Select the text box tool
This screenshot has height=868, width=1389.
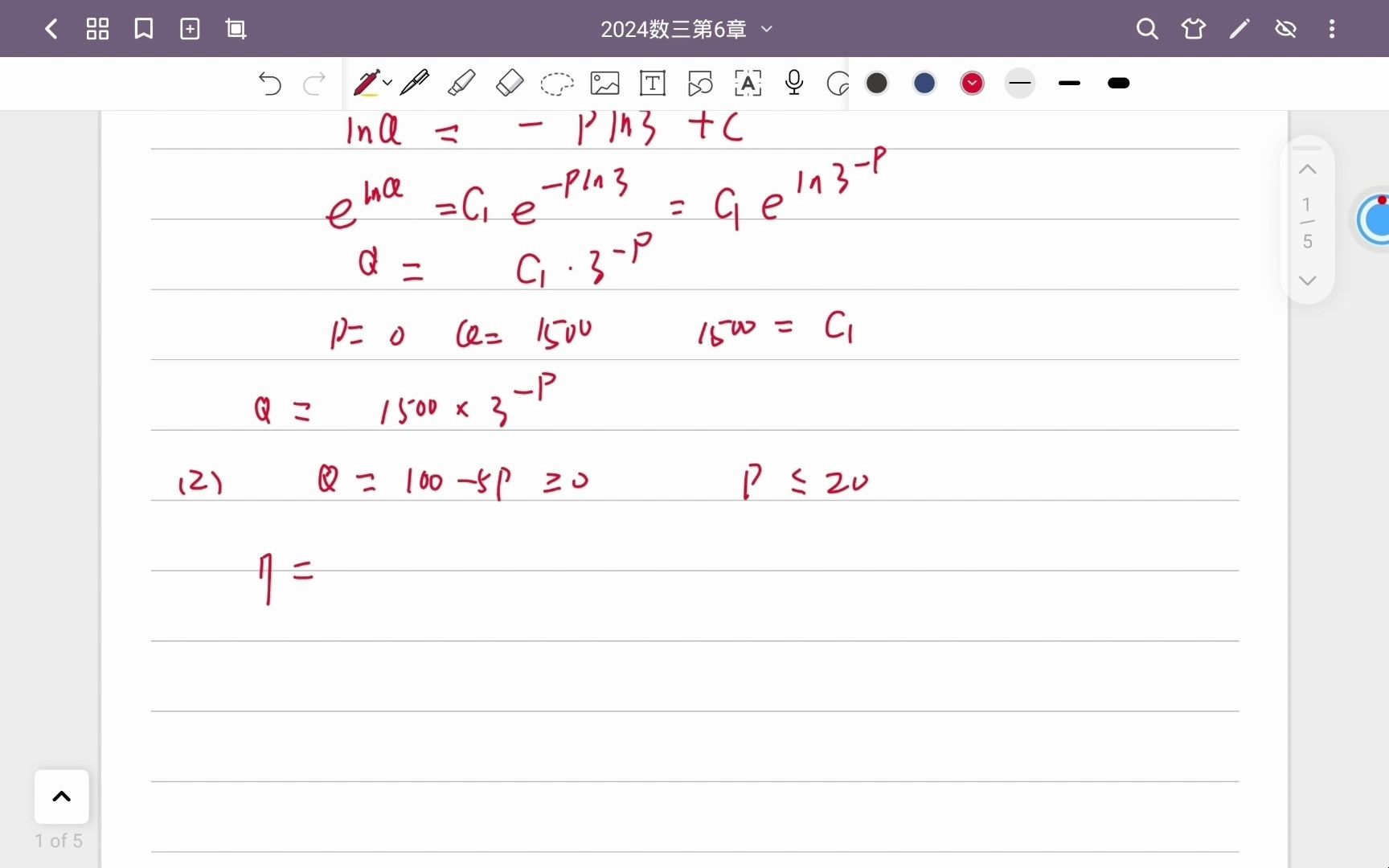[653, 83]
